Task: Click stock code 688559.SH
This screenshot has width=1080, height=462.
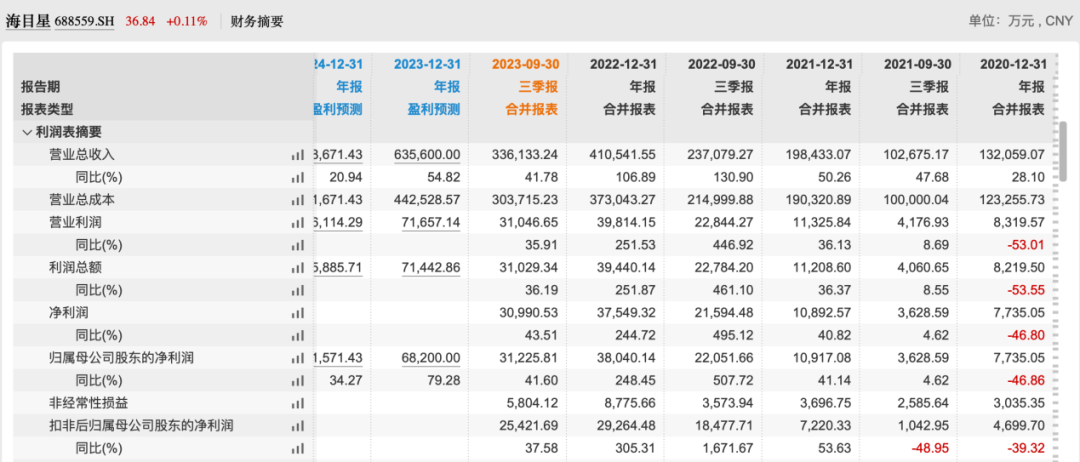Action: tap(85, 21)
